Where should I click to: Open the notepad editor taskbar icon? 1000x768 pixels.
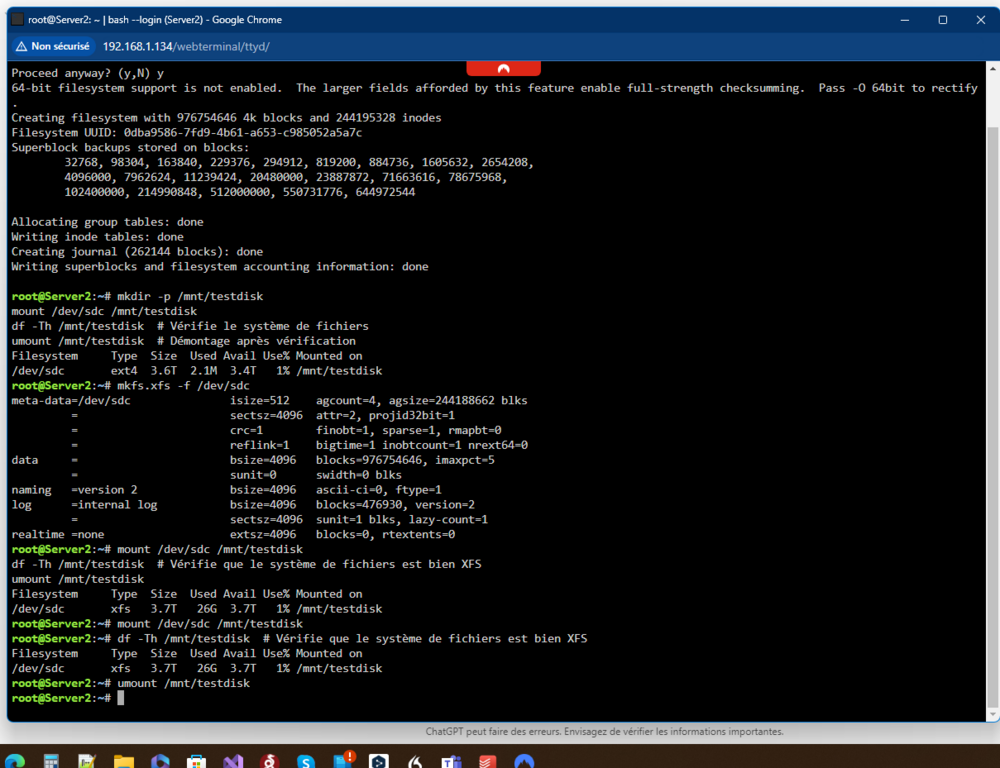click(x=87, y=761)
